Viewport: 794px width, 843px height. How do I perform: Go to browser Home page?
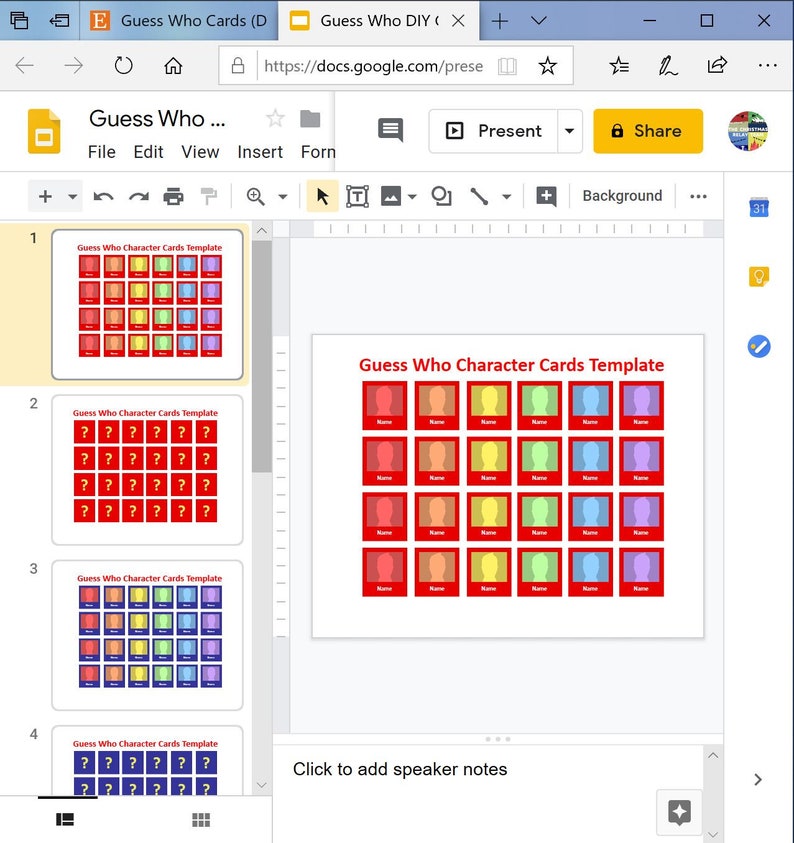click(173, 66)
